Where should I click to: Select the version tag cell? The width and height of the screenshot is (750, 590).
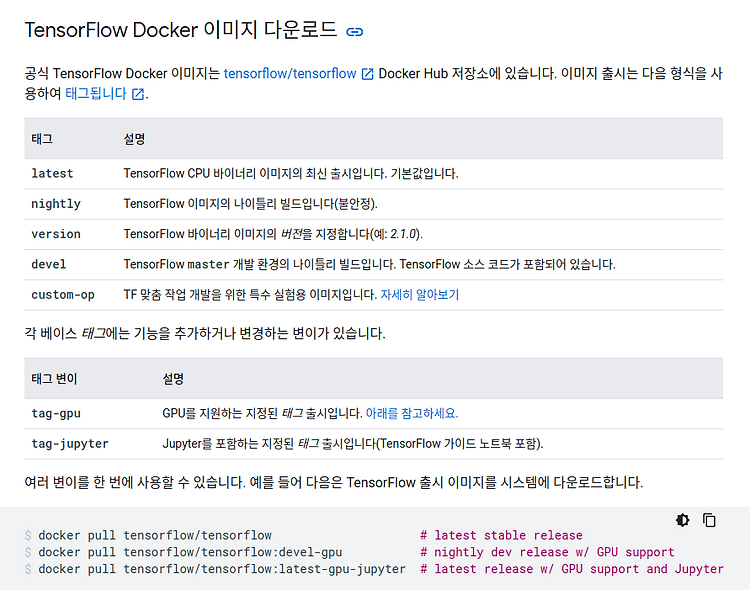(x=56, y=234)
